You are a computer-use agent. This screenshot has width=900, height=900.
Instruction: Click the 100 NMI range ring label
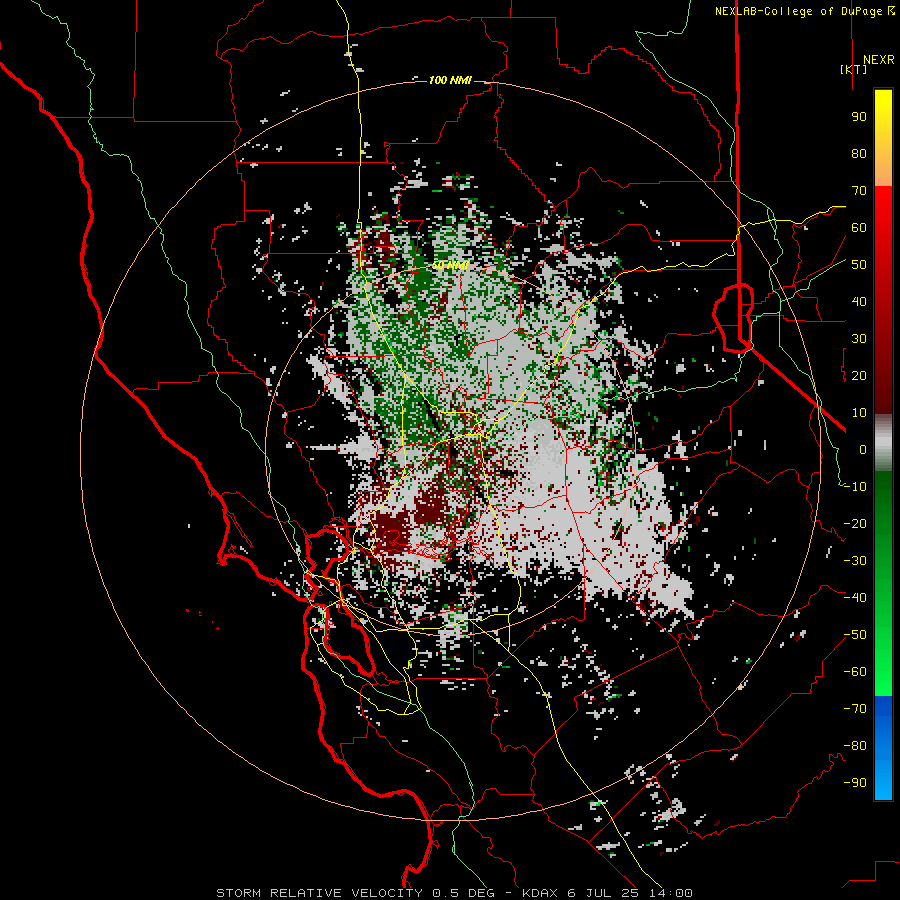[x=450, y=80]
